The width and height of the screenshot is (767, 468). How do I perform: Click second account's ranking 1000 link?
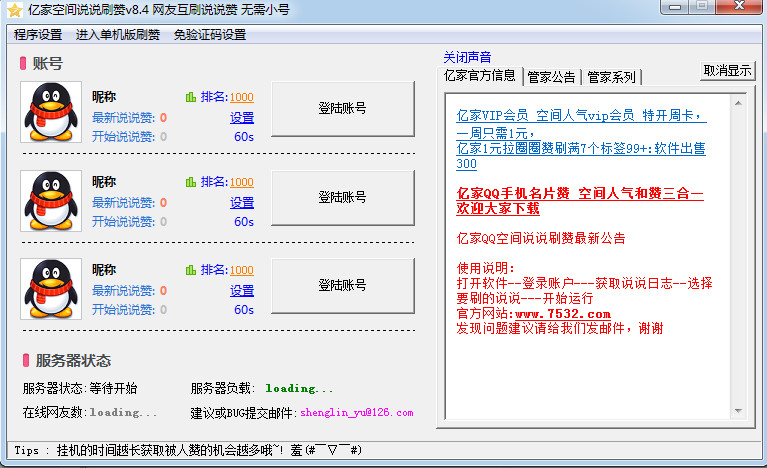[x=242, y=182]
